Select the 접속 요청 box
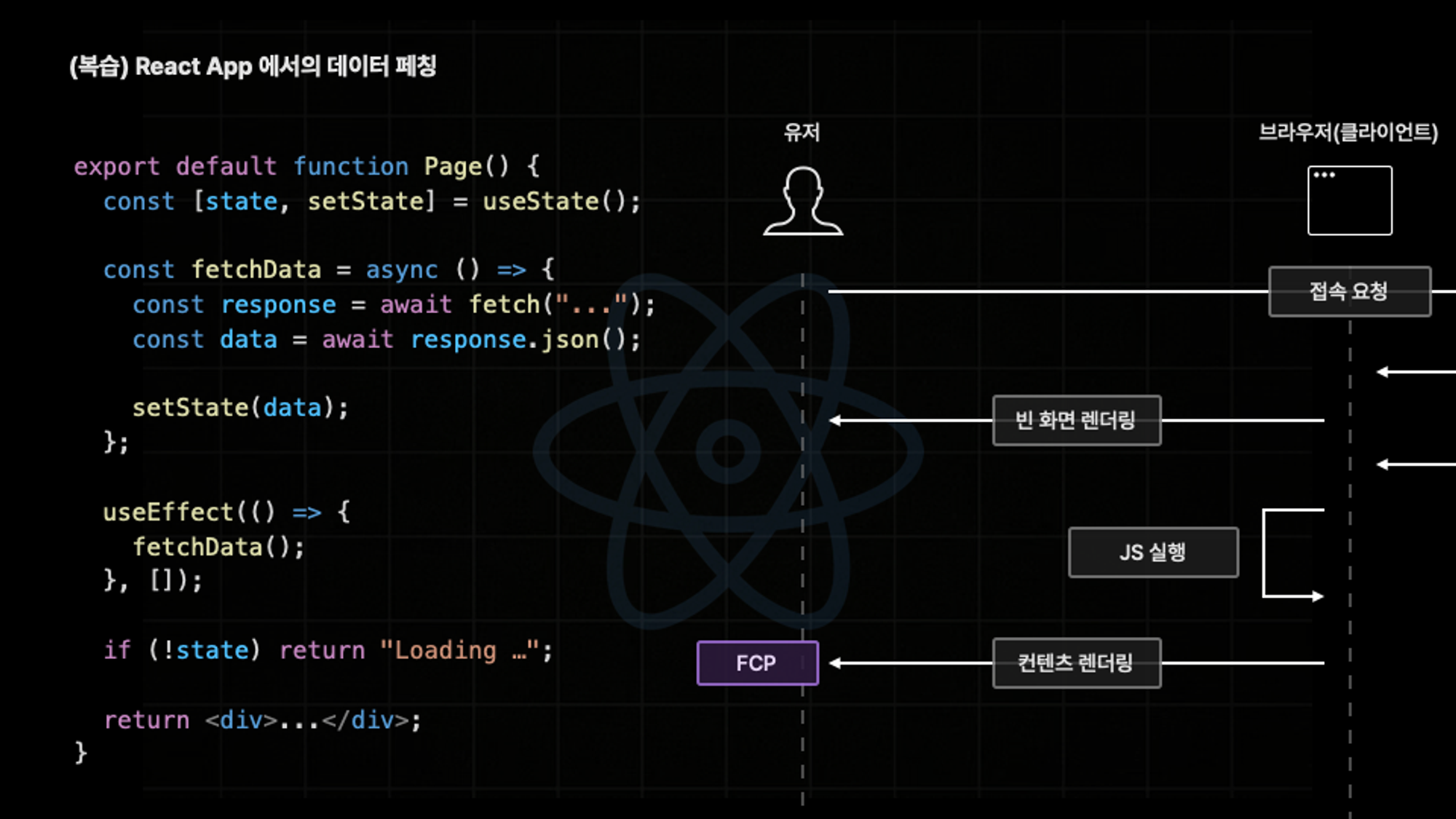The width and height of the screenshot is (1456, 819). (1349, 291)
